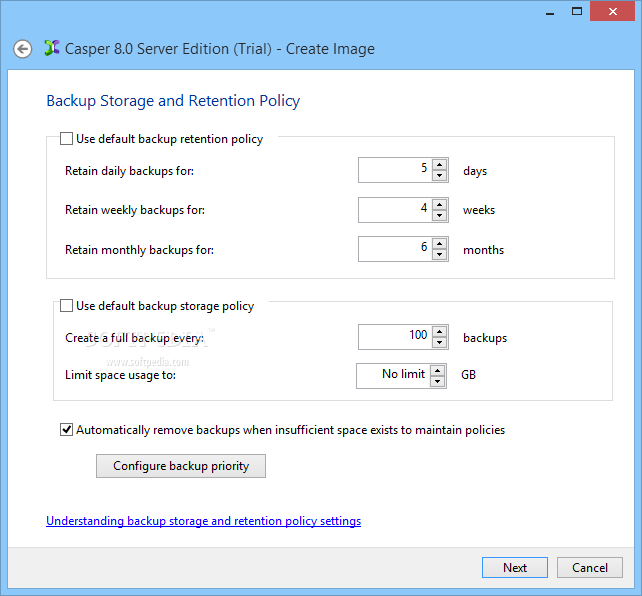Cancel the Create Image wizard

(590, 567)
